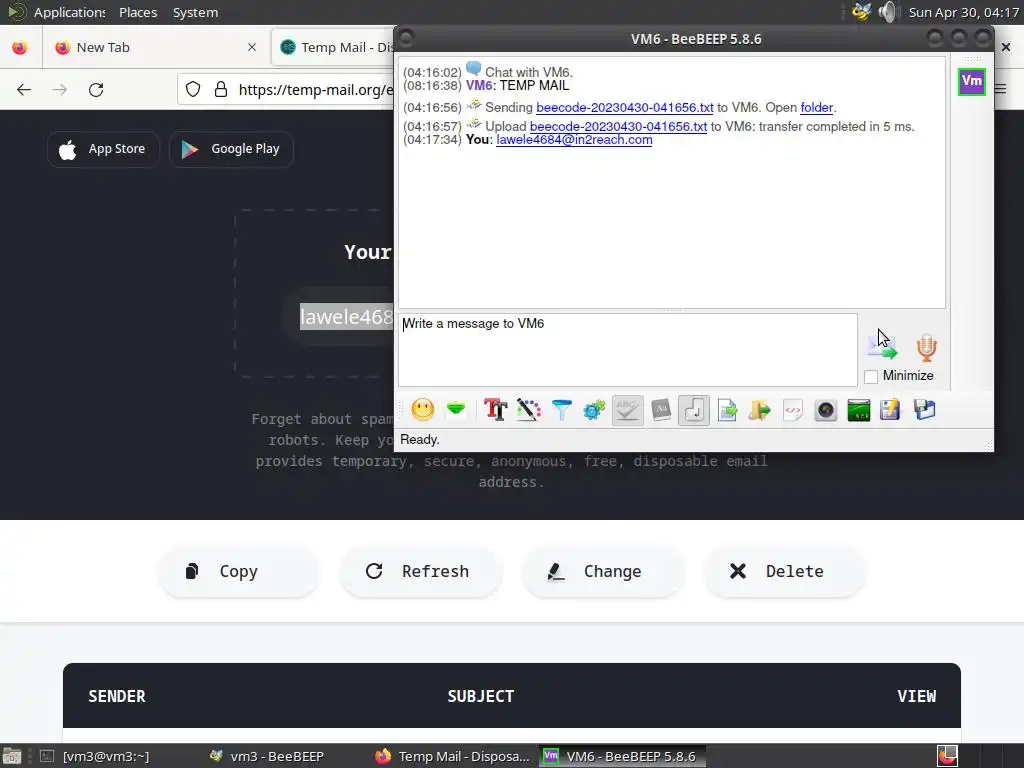
Task: Open the App Store download button
Action: point(103,149)
